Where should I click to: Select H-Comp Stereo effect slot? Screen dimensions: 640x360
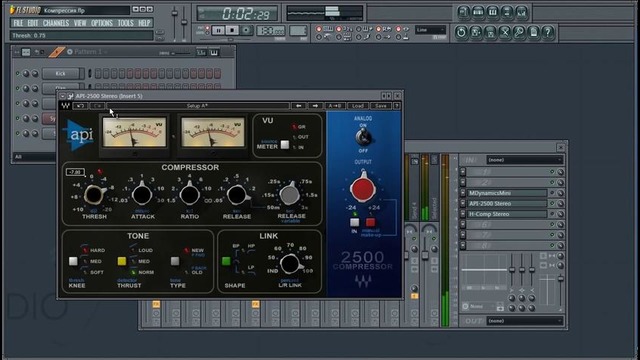click(507, 214)
